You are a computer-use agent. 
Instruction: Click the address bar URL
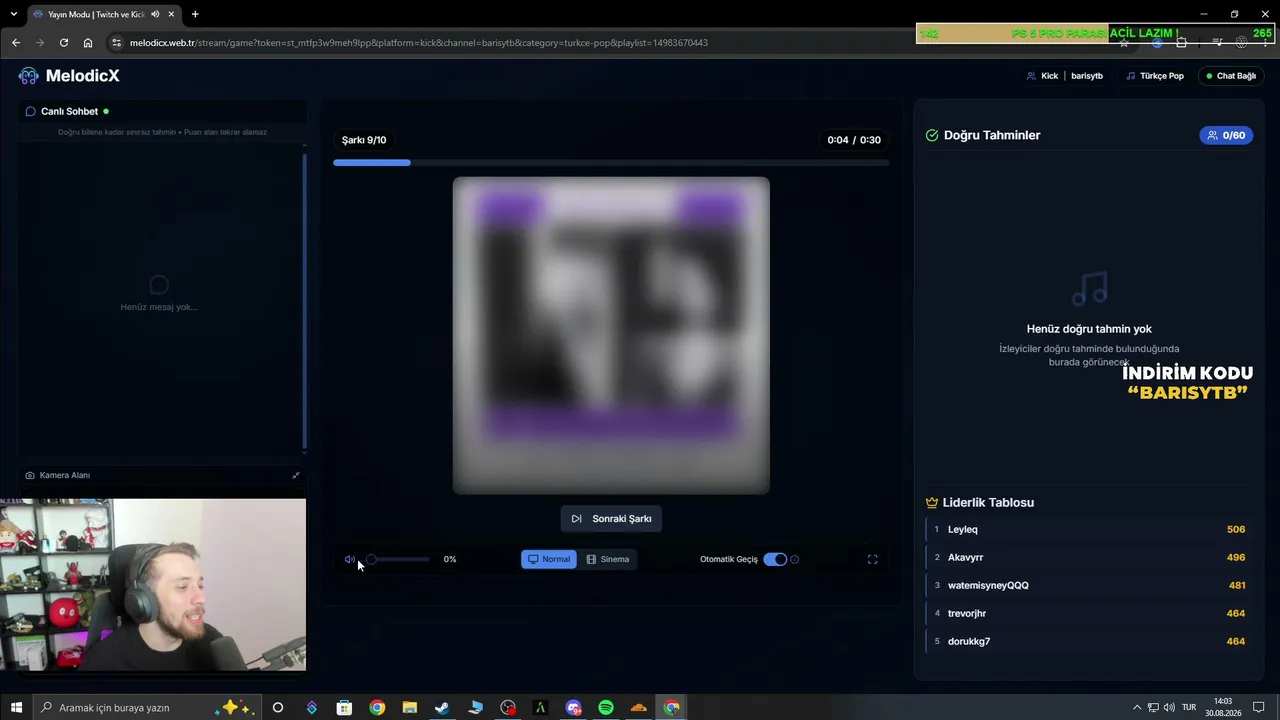pos(419,43)
